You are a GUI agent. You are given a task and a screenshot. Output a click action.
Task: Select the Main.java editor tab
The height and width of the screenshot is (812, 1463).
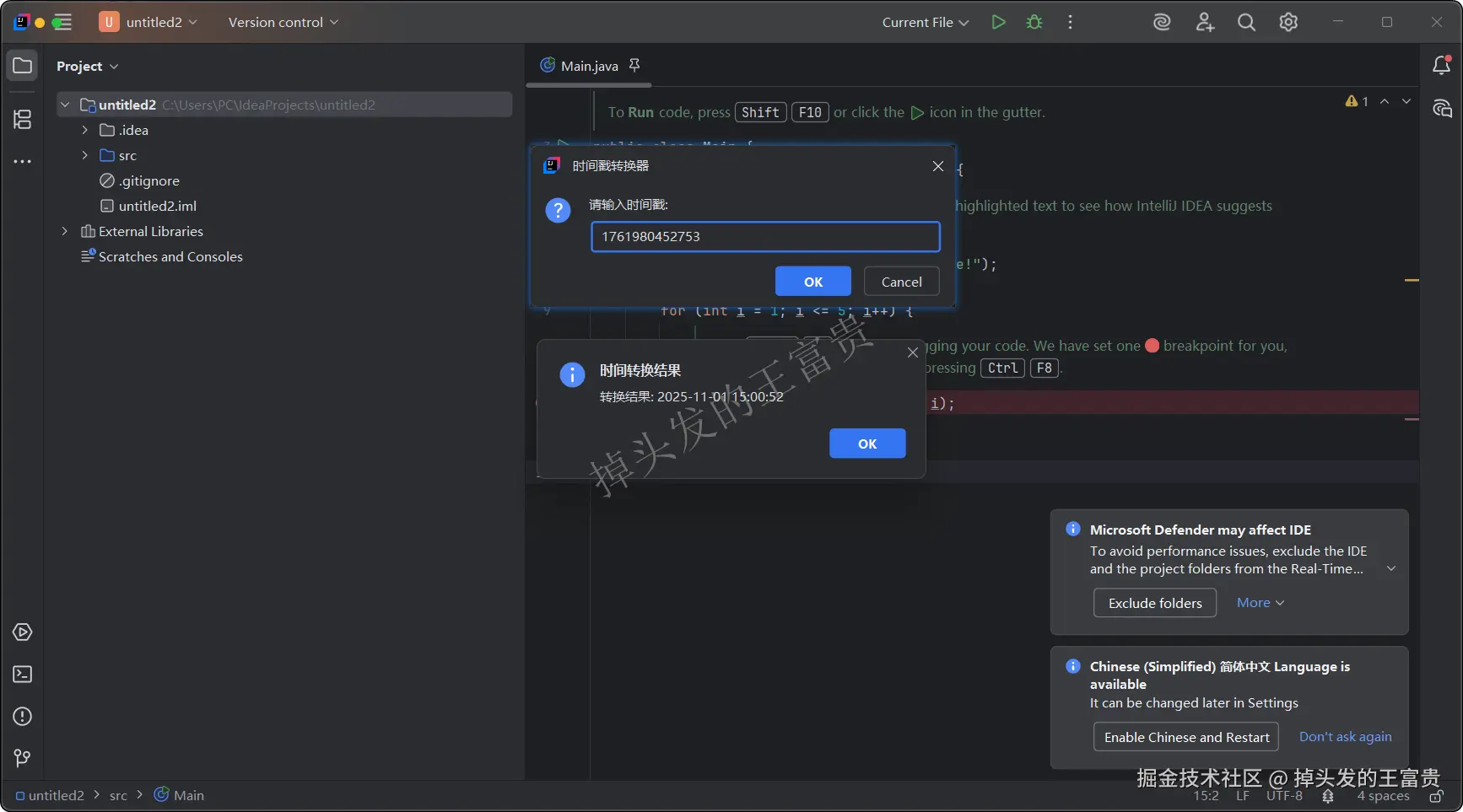(588, 66)
